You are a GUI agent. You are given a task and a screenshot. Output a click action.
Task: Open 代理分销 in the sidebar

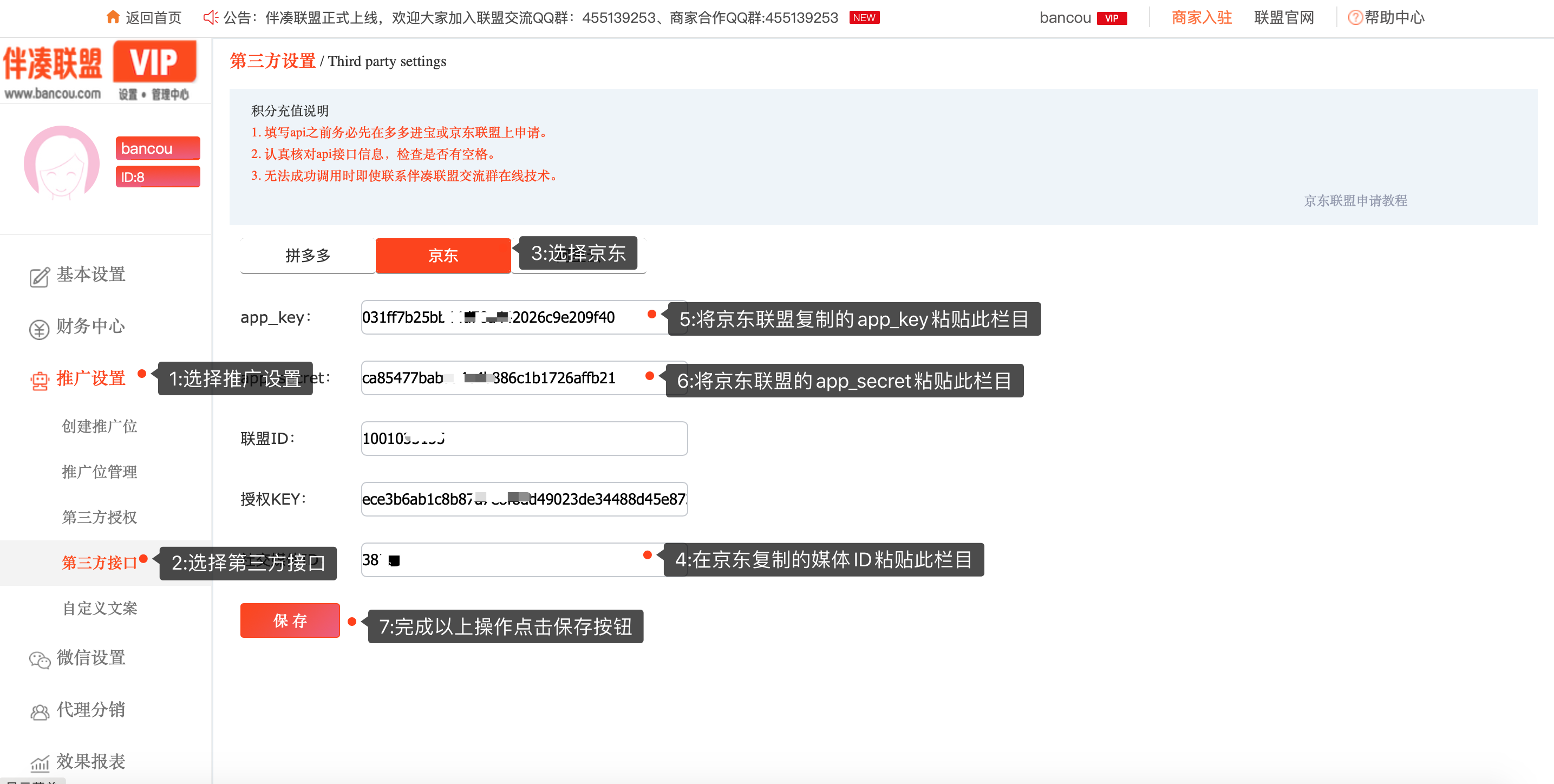tap(90, 710)
